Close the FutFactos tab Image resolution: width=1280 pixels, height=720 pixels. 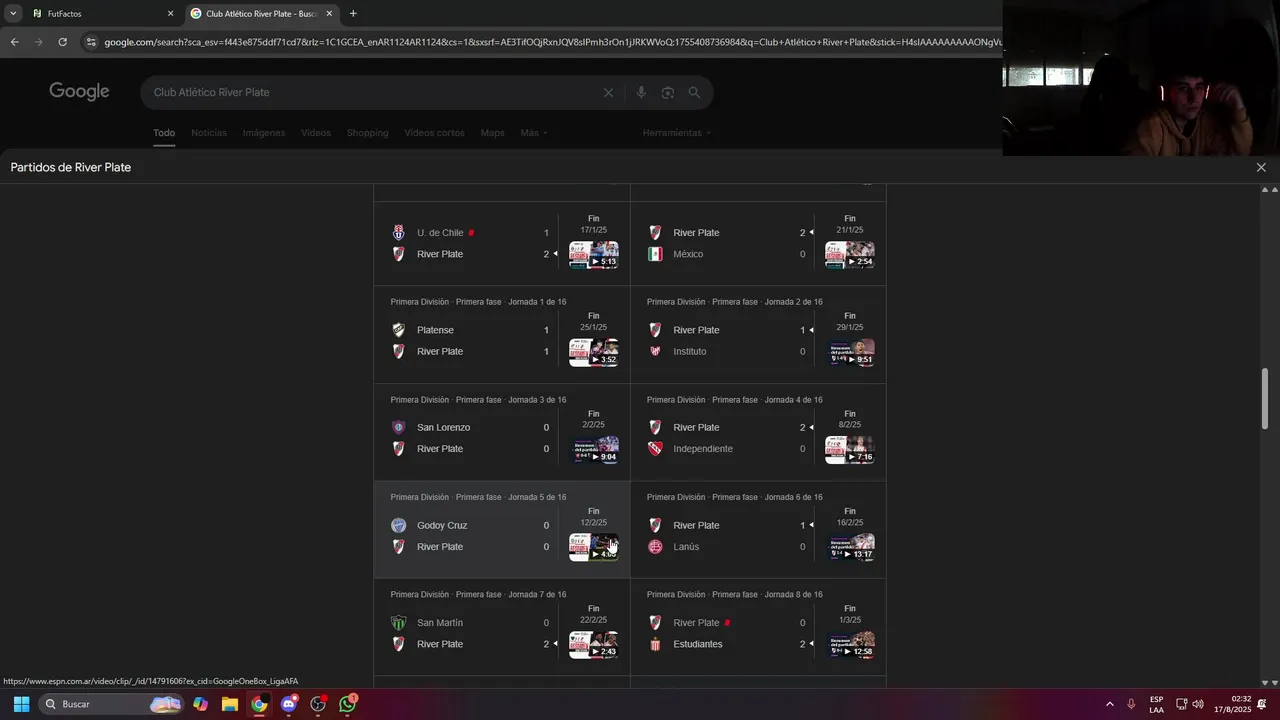click(x=170, y=14)
